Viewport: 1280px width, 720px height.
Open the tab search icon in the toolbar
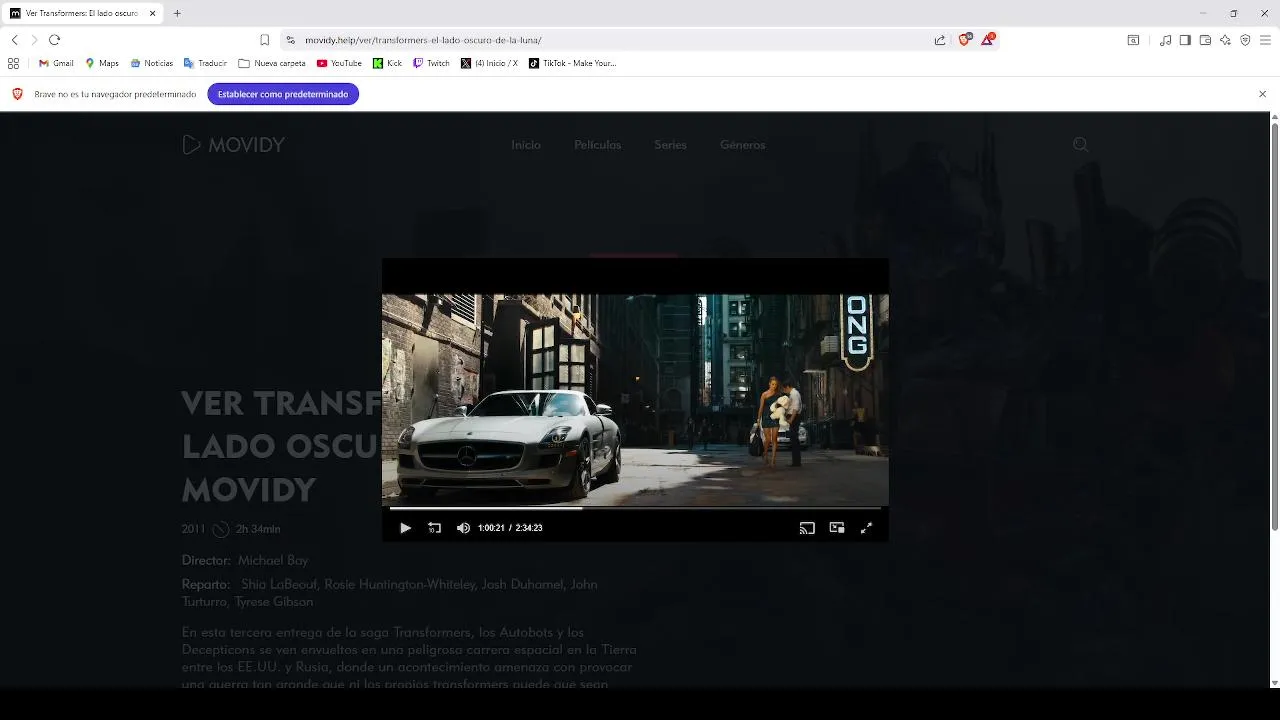point(1133,40)
